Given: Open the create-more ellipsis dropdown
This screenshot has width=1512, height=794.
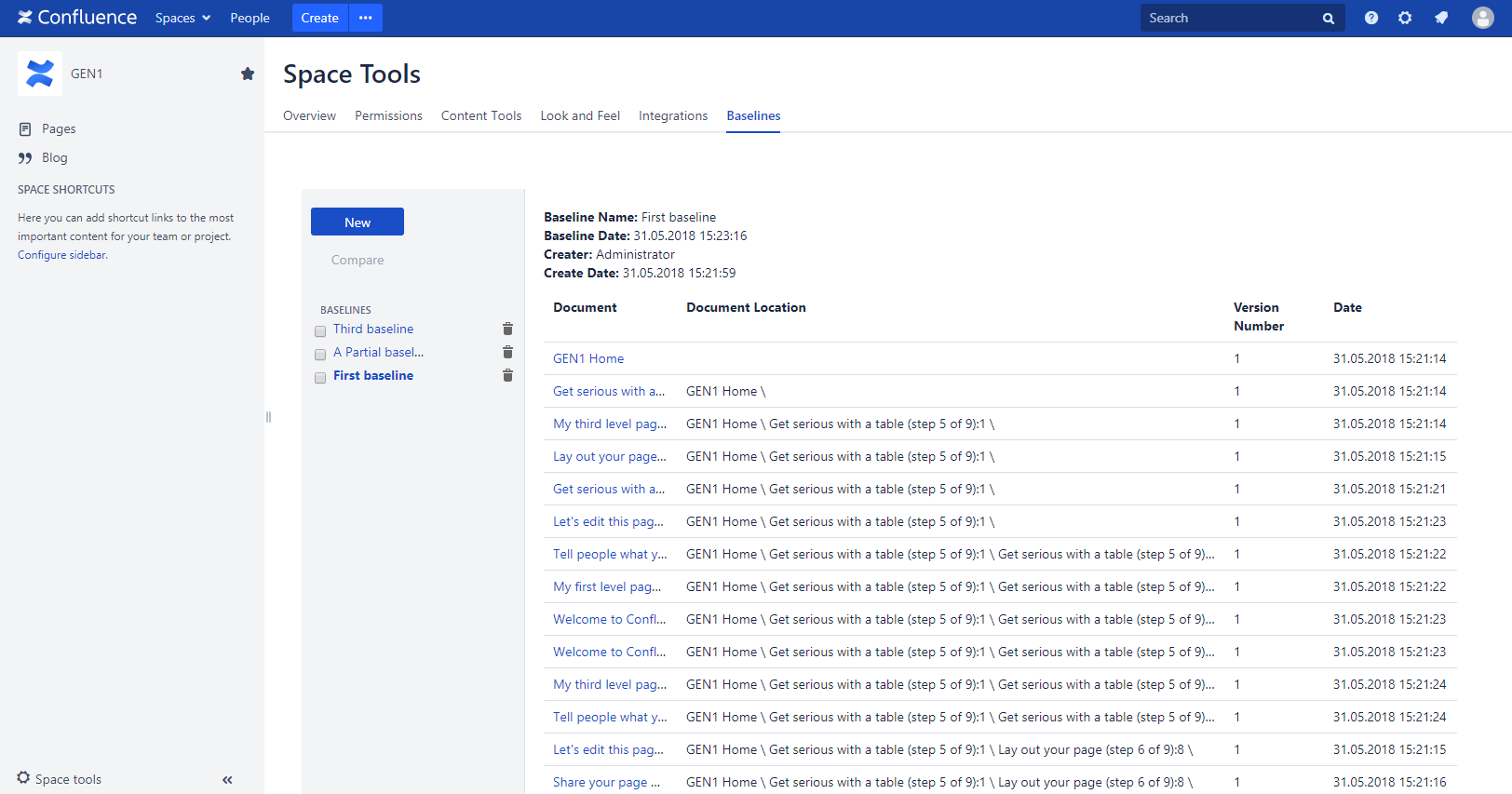Looking at the screenshot, I should point(366,18).
